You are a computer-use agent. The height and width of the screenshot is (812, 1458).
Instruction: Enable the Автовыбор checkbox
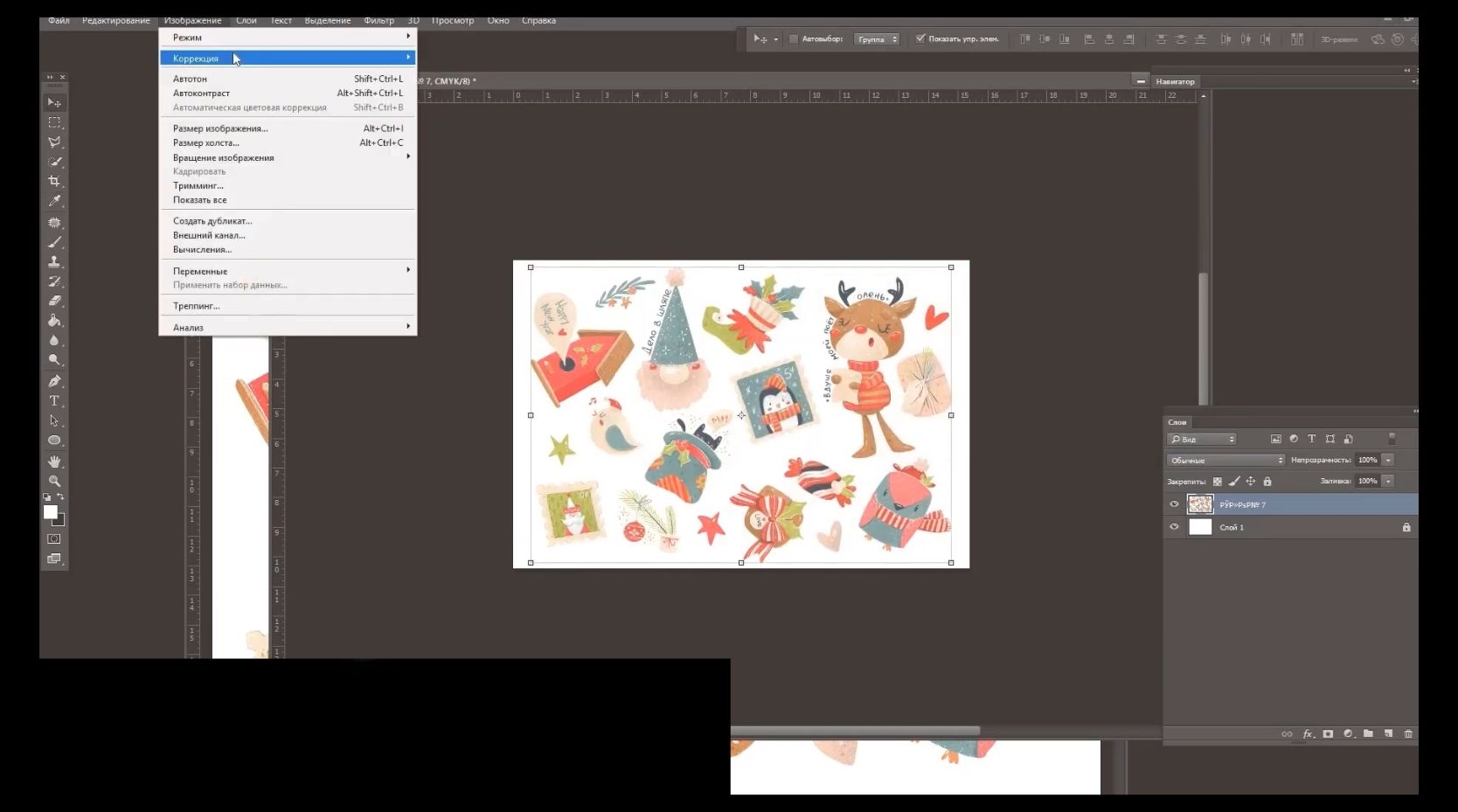(x=794, y=39)
